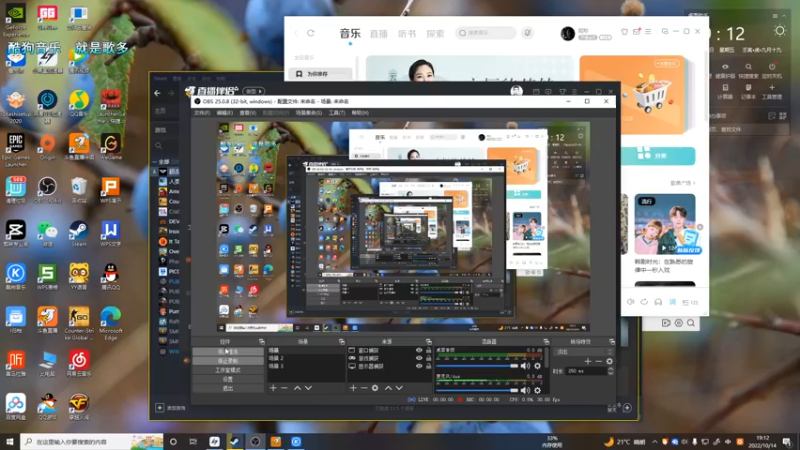
Task: Click the OBS 退出 exit button
Action: (228, 388)
